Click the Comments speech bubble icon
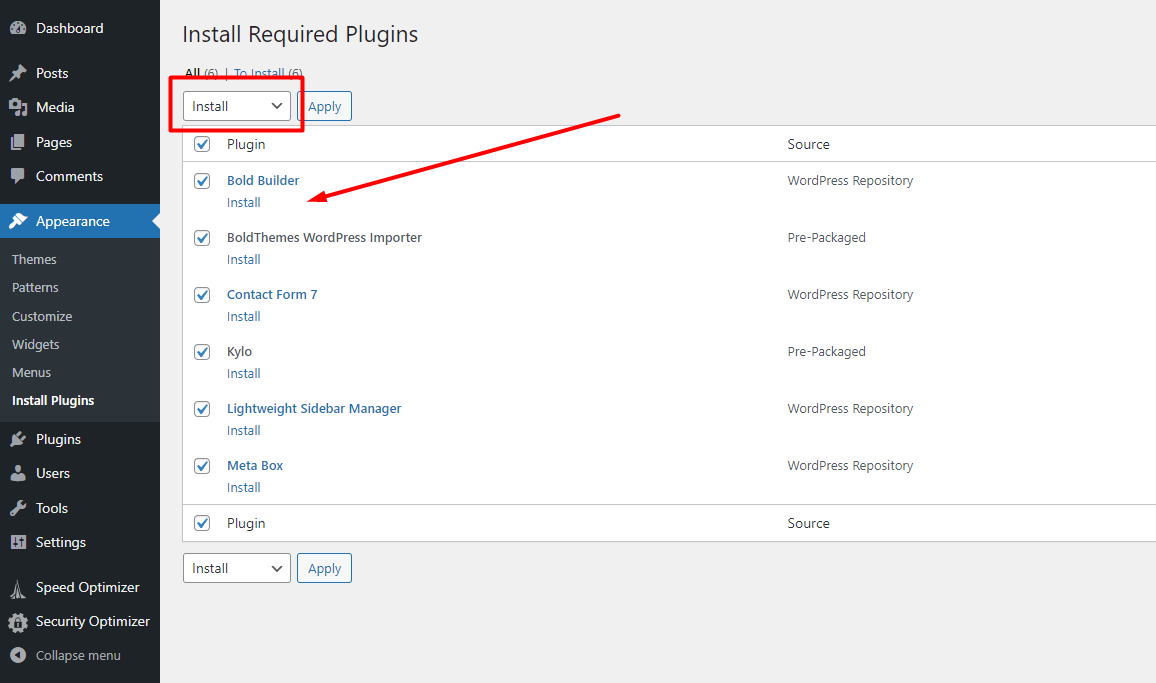Viewport: 1156px width, 683px height. (18, 176)
